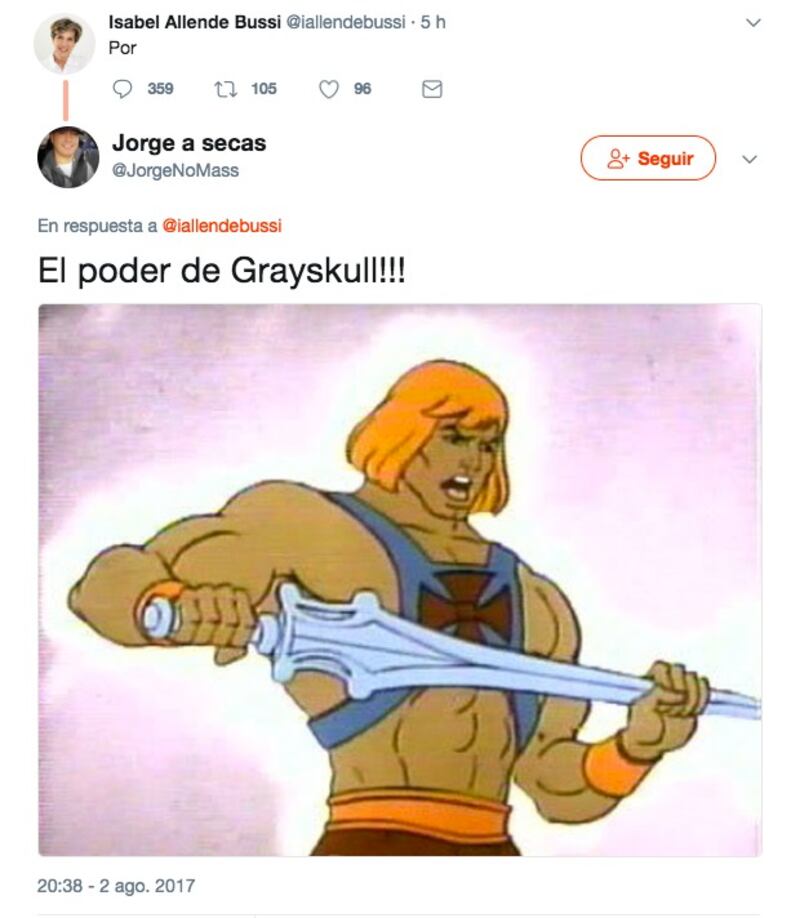This screenshot has height=918, width=800.
Task: Open @iallendebussi mention link
Action: click(222, 226)
